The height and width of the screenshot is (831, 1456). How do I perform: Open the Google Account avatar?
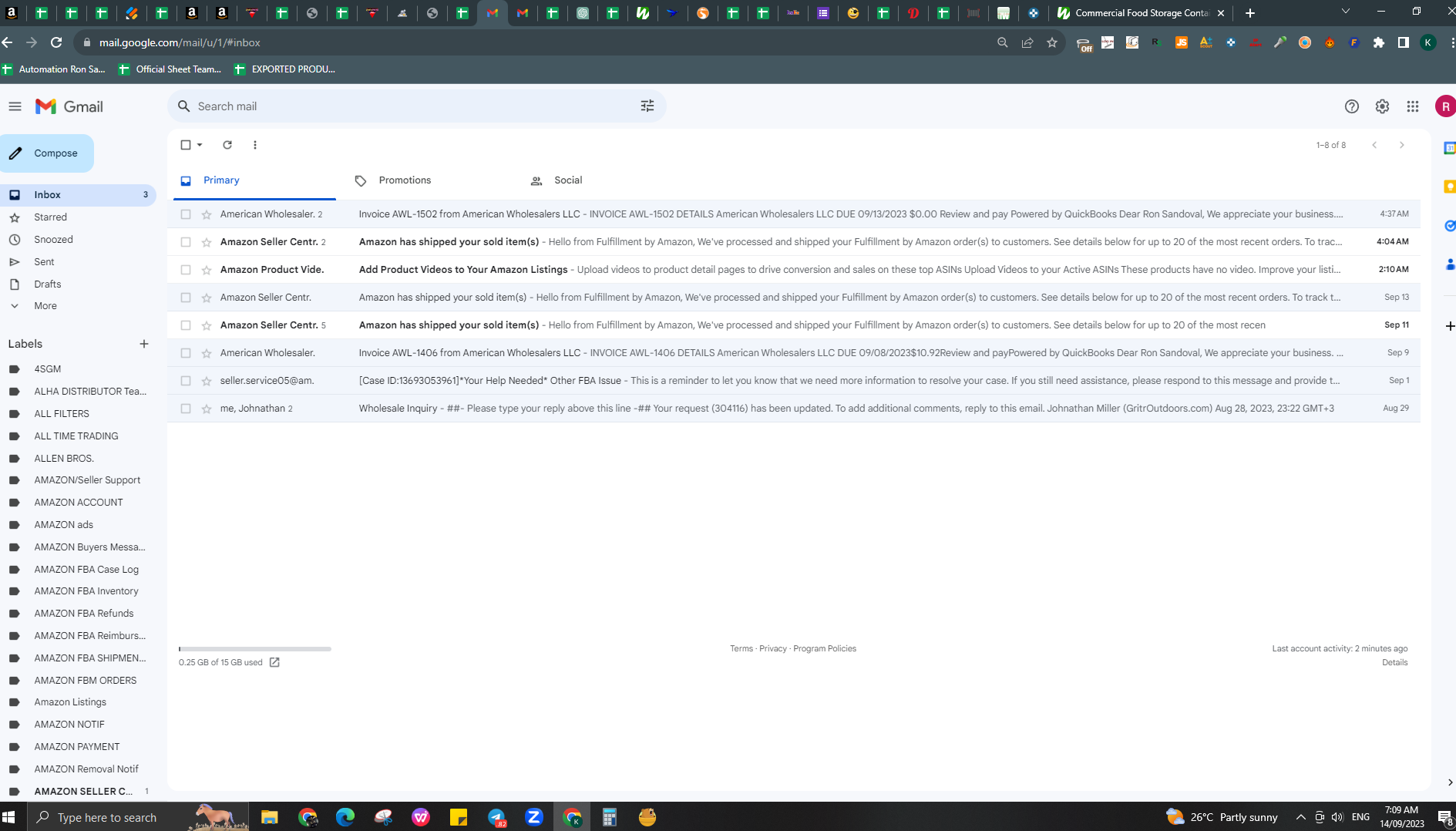point(1445,106)
